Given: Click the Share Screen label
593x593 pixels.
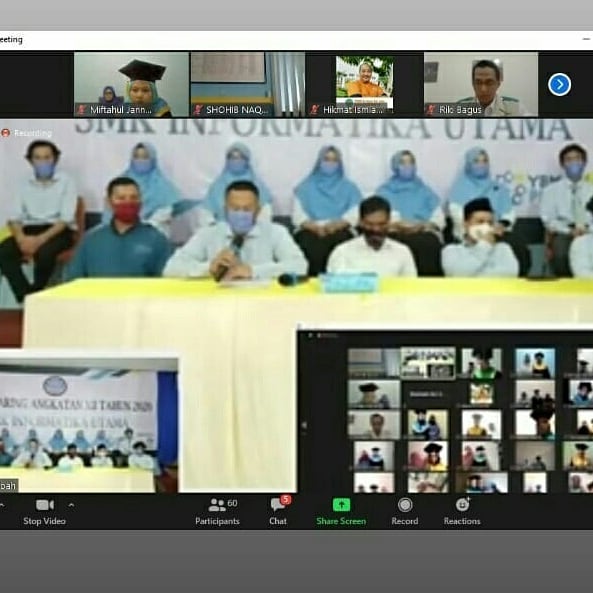Looking at the screenshot, I should 341,521.
